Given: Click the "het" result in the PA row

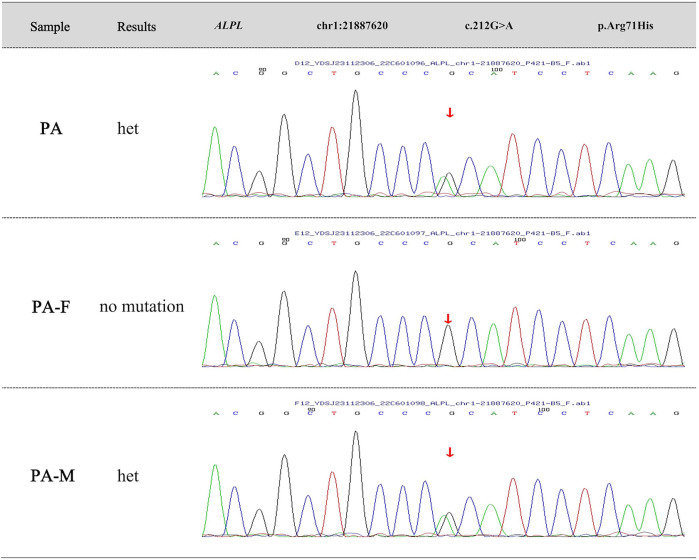Looking at the screenshot, I should pos(128,128).
